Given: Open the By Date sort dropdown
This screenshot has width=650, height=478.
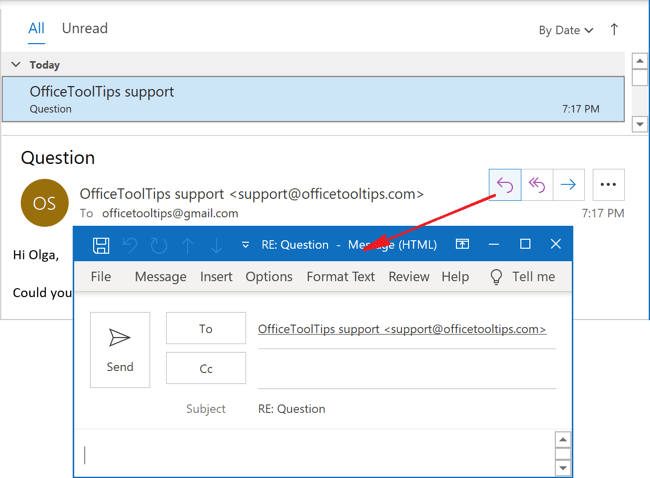Looking at the screenshot, I should click(x=566, y=30).
